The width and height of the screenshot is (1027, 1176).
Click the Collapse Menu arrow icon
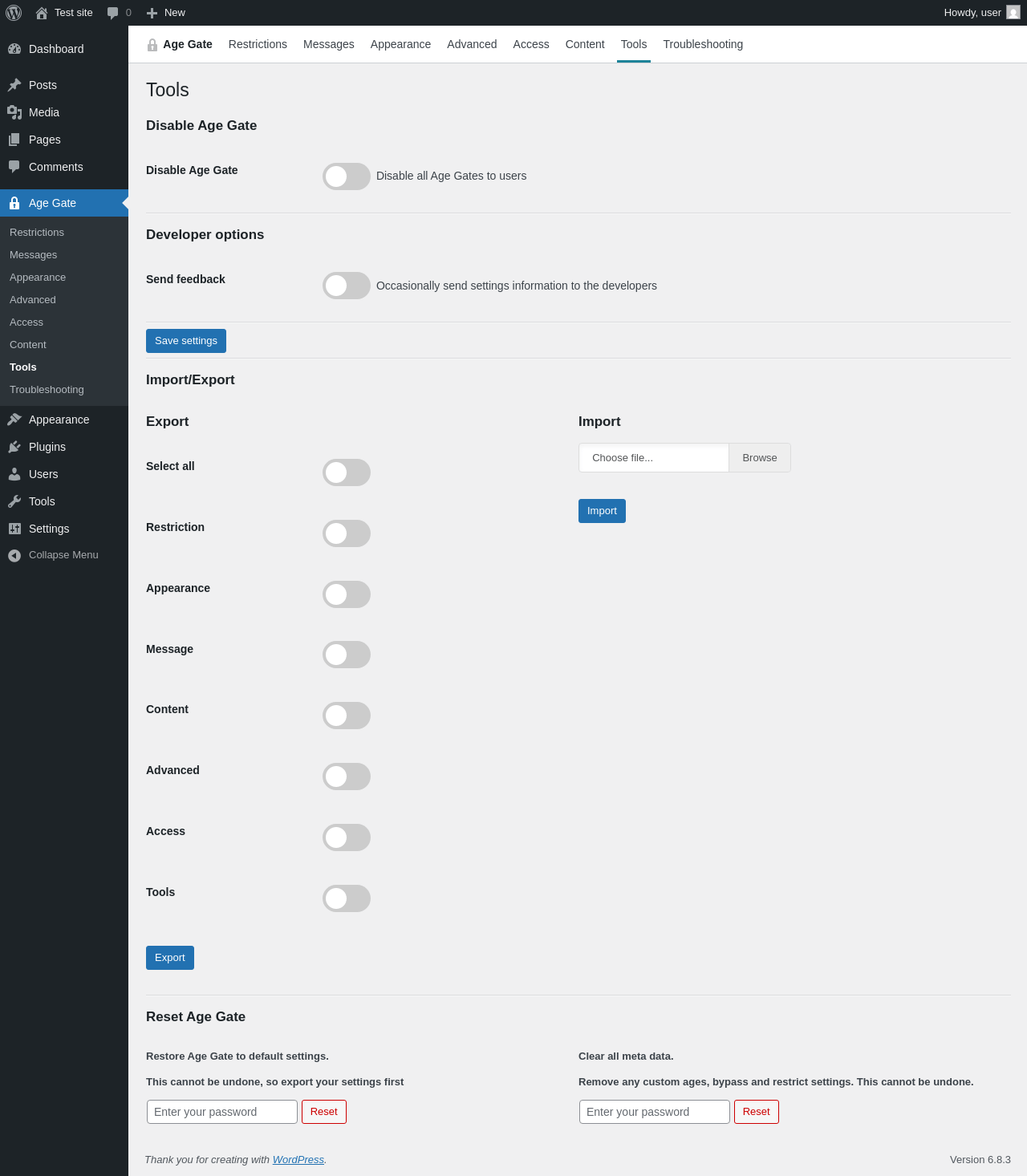click(x=14, y=555)
